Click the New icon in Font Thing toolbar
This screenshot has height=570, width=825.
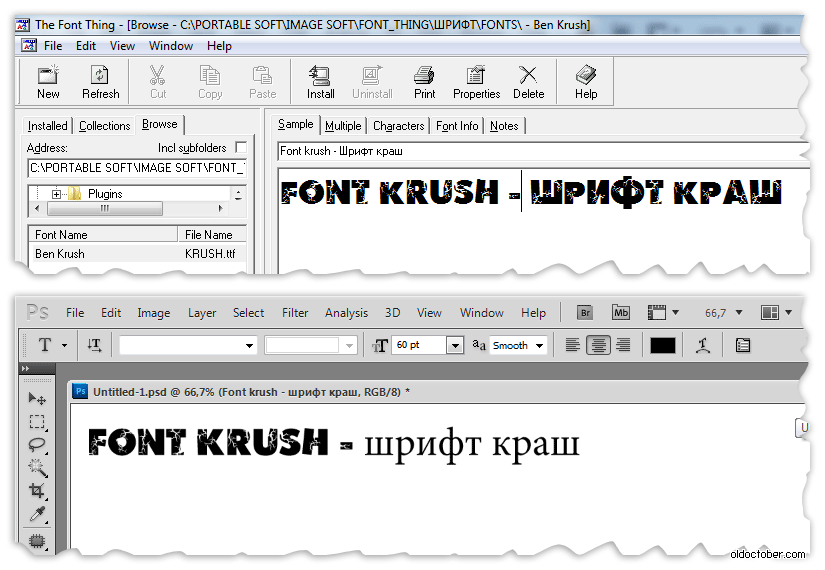(x=48, y=82)
